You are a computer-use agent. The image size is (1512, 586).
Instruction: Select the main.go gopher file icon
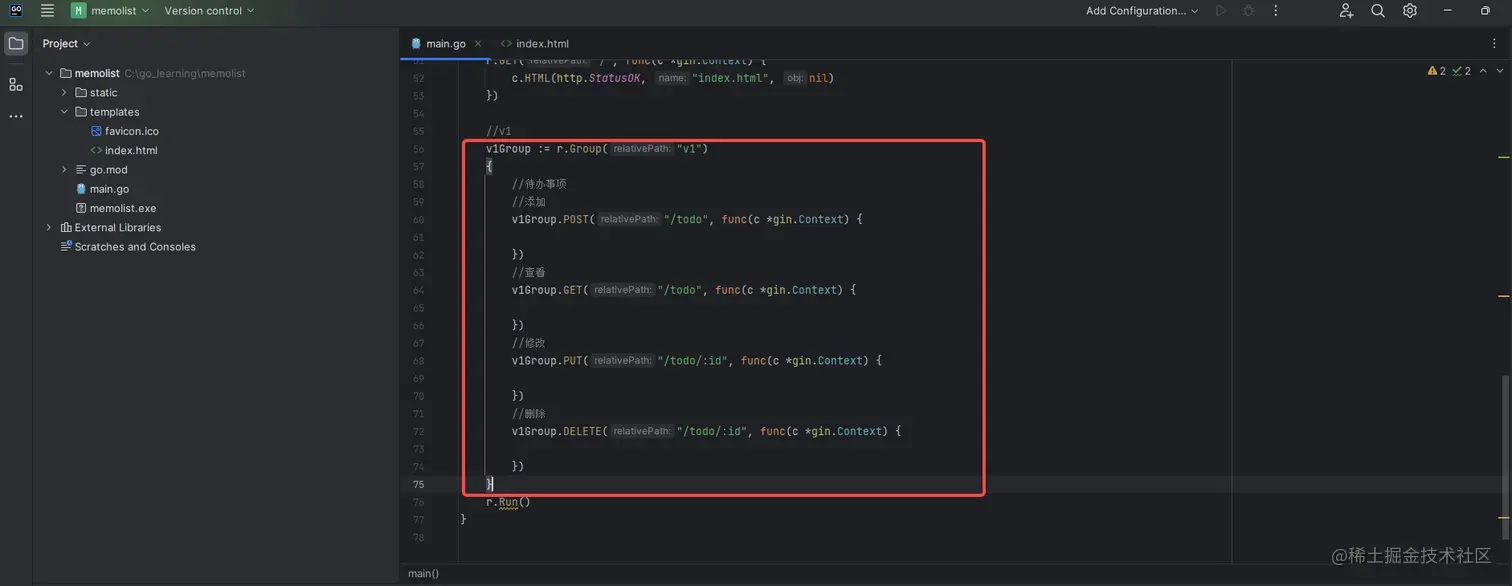[81, 189]
